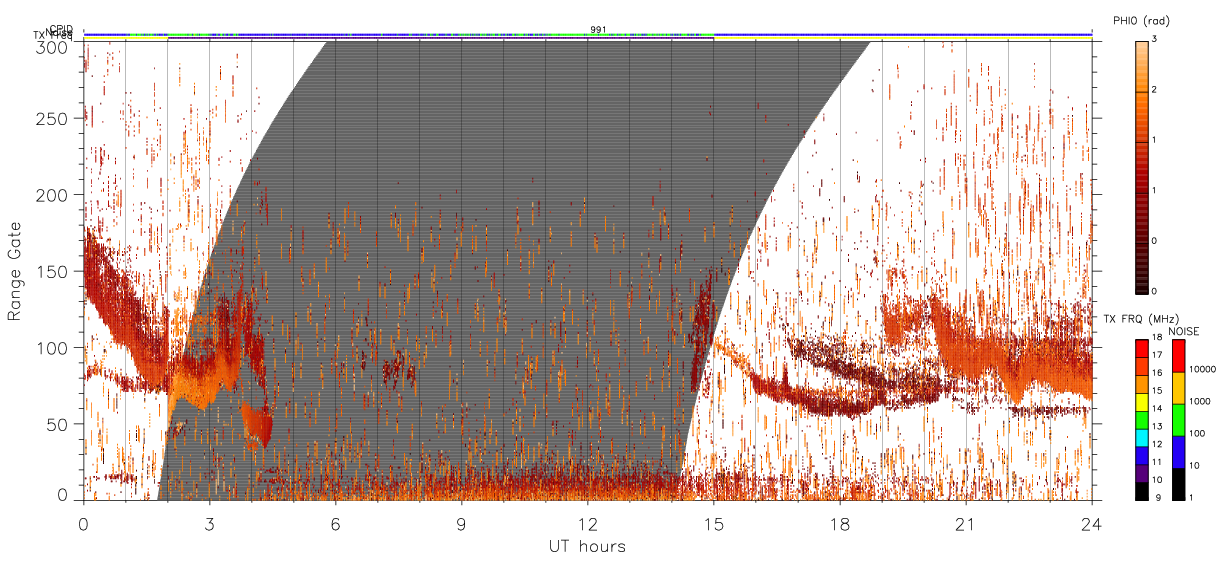1228x567 pixels.
Task: Click the red top swatch of NOISE bar
Action: coord(1177,356)
